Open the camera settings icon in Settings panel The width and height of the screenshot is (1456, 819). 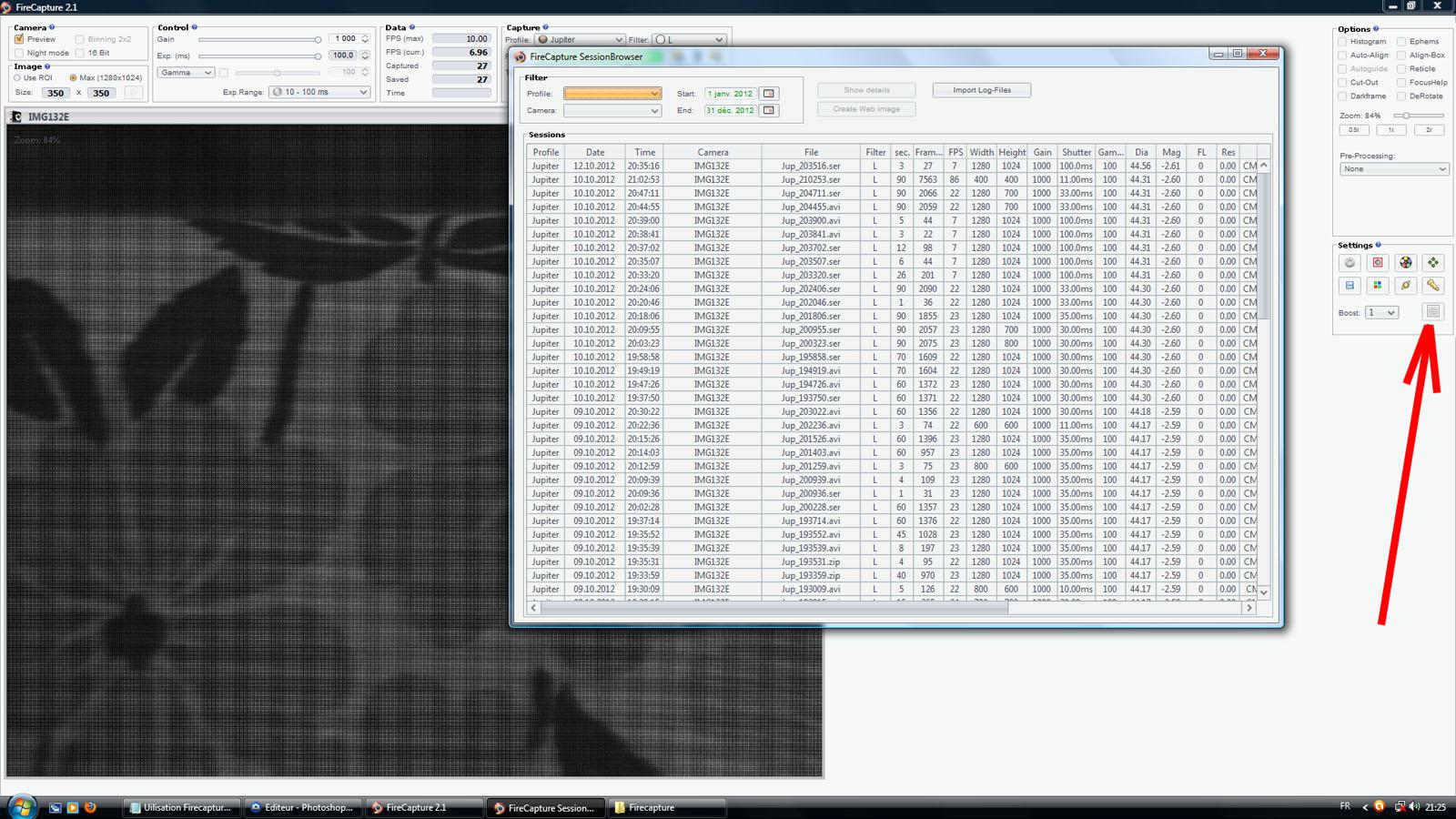(x=1350, y=263)
